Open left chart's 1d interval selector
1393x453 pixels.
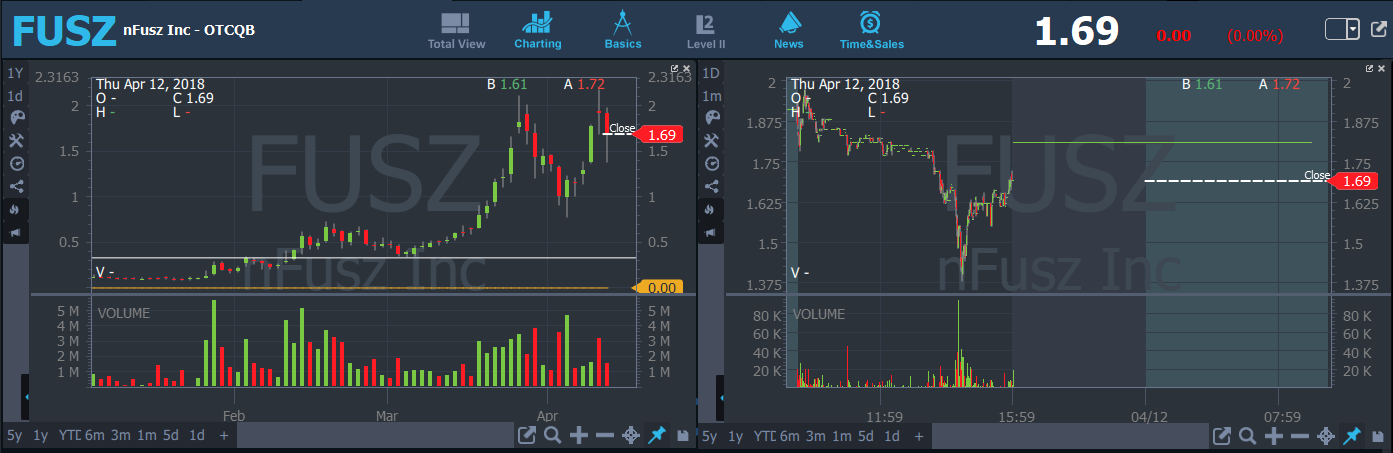pyautogui.click(x=15, y=96)
